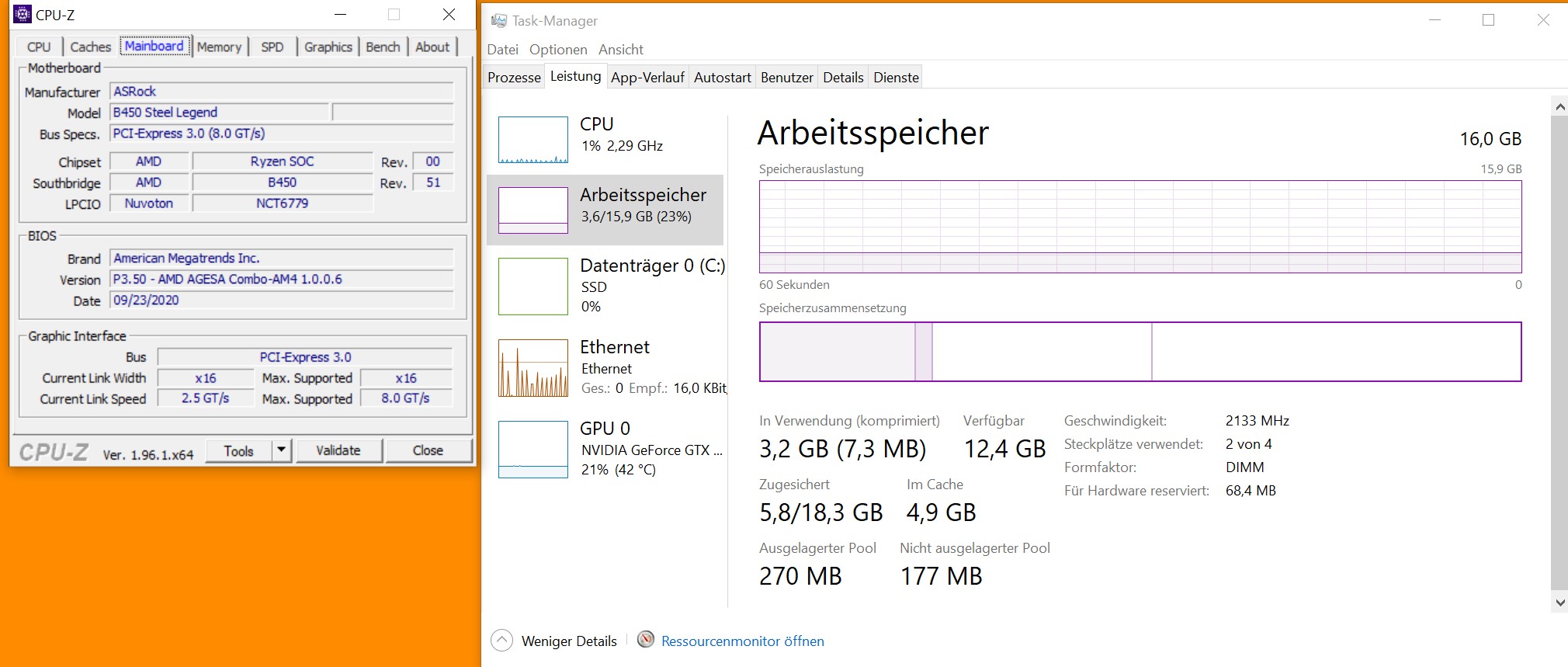Viewport: 1568px width, 667px height.
Task: Switch to the Memory tab in CPU-Z
Action: [x=219, y=47]
